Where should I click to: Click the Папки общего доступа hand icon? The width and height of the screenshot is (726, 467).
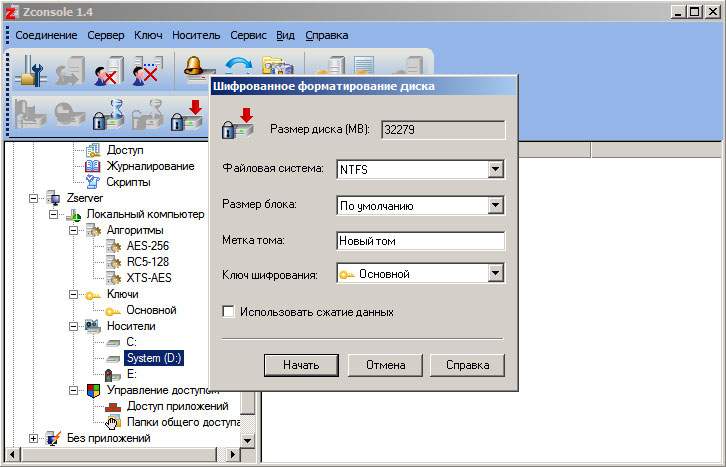pyautogui.click(x=113, y=422)
